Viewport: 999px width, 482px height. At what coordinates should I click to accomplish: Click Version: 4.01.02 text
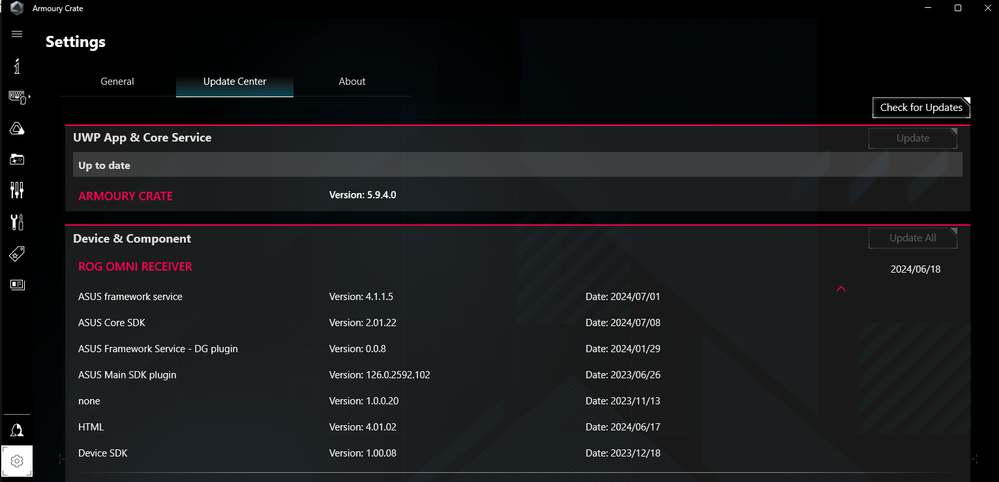click(363, 427)
